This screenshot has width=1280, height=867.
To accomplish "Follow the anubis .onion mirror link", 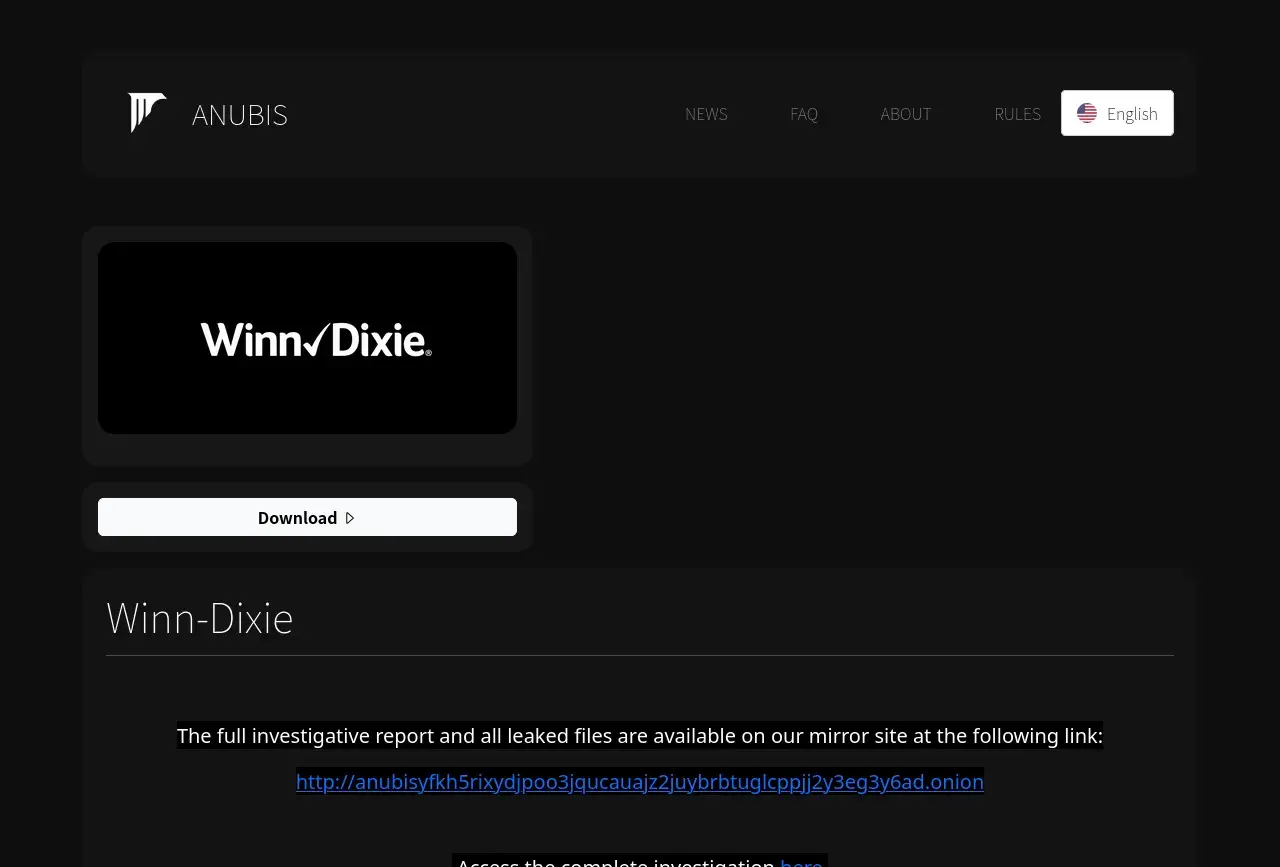I will pyautogui.click(x=640, y=782).
